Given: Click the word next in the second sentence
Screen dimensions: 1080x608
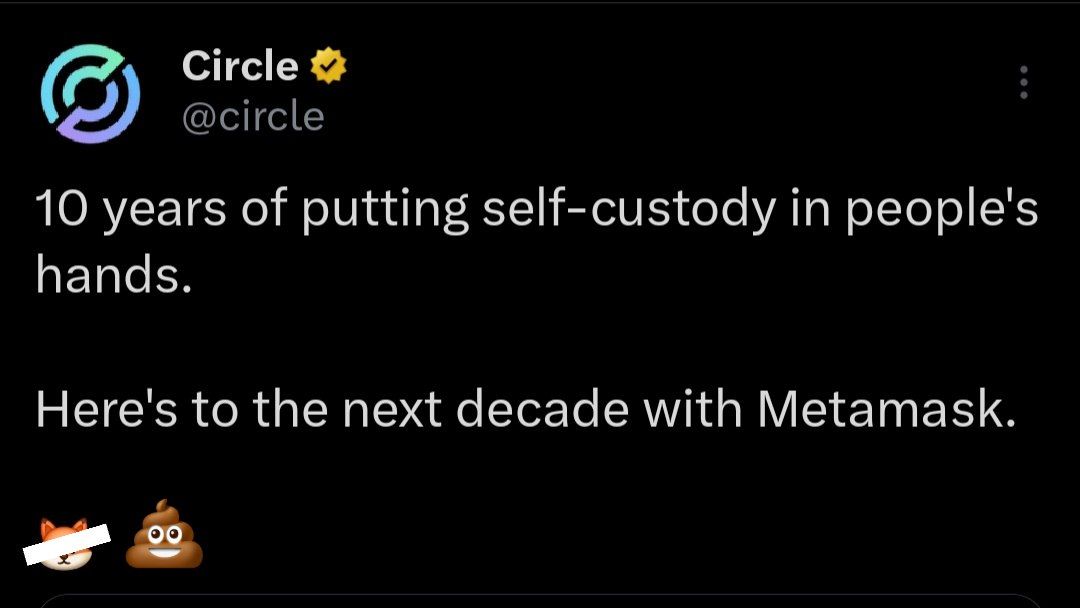Looking at the screenshot, I should tap(391, 410).
